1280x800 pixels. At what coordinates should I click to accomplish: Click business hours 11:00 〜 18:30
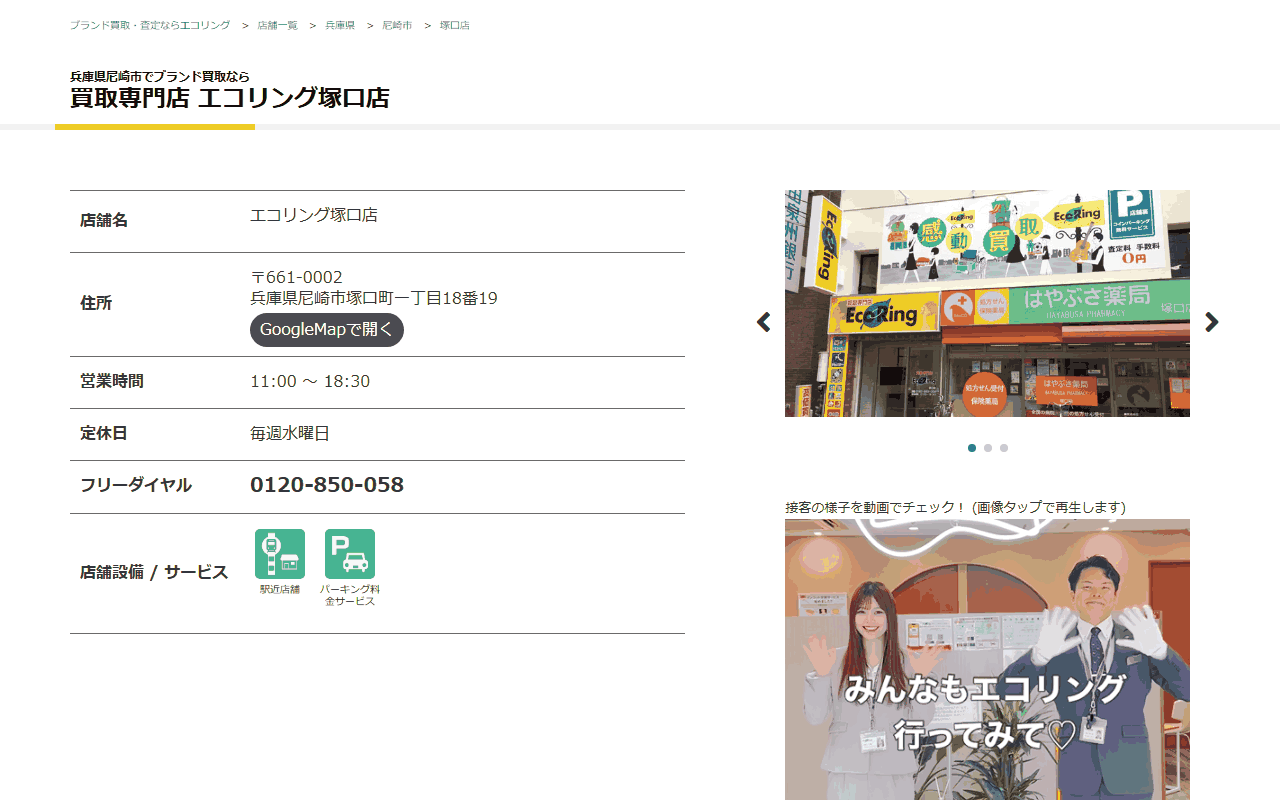pos(310,381)
